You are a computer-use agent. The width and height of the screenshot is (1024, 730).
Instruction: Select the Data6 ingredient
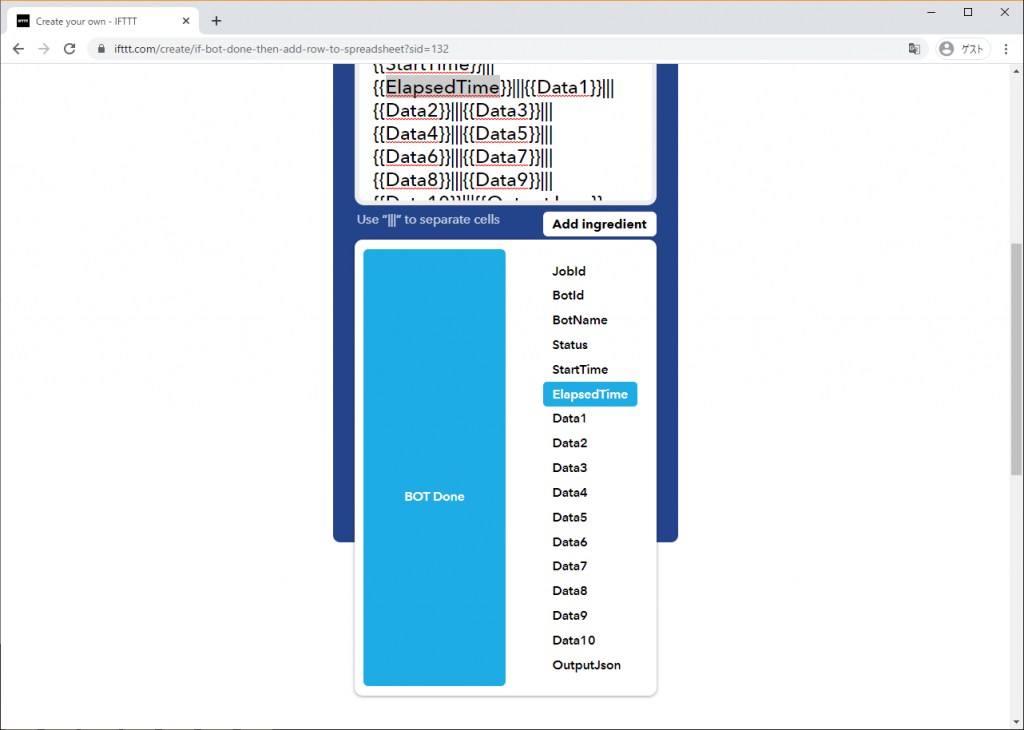[569, 542]
